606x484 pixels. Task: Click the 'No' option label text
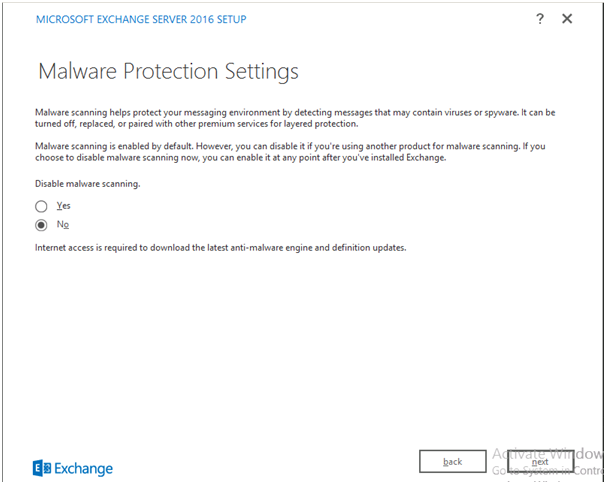[x=63, y=224]
